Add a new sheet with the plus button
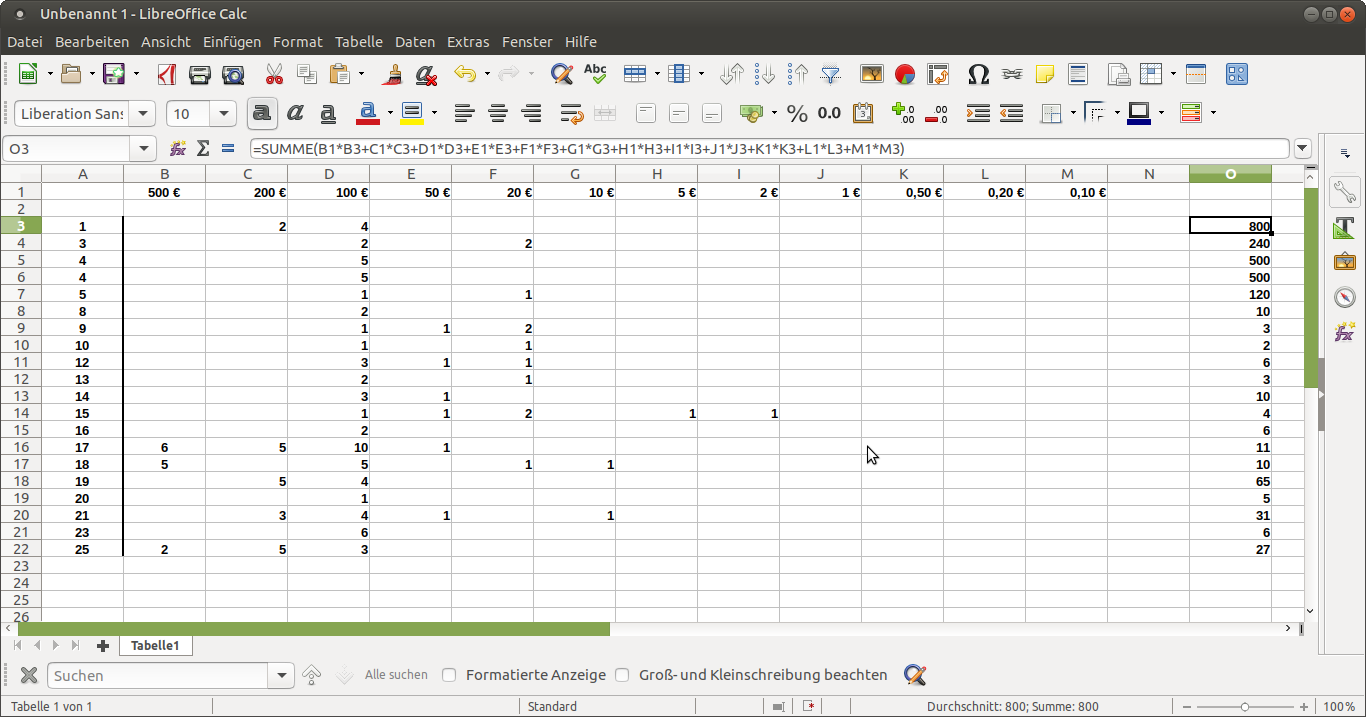The height and width of the screenshot is (717, 1366). [x=102, y=646]
